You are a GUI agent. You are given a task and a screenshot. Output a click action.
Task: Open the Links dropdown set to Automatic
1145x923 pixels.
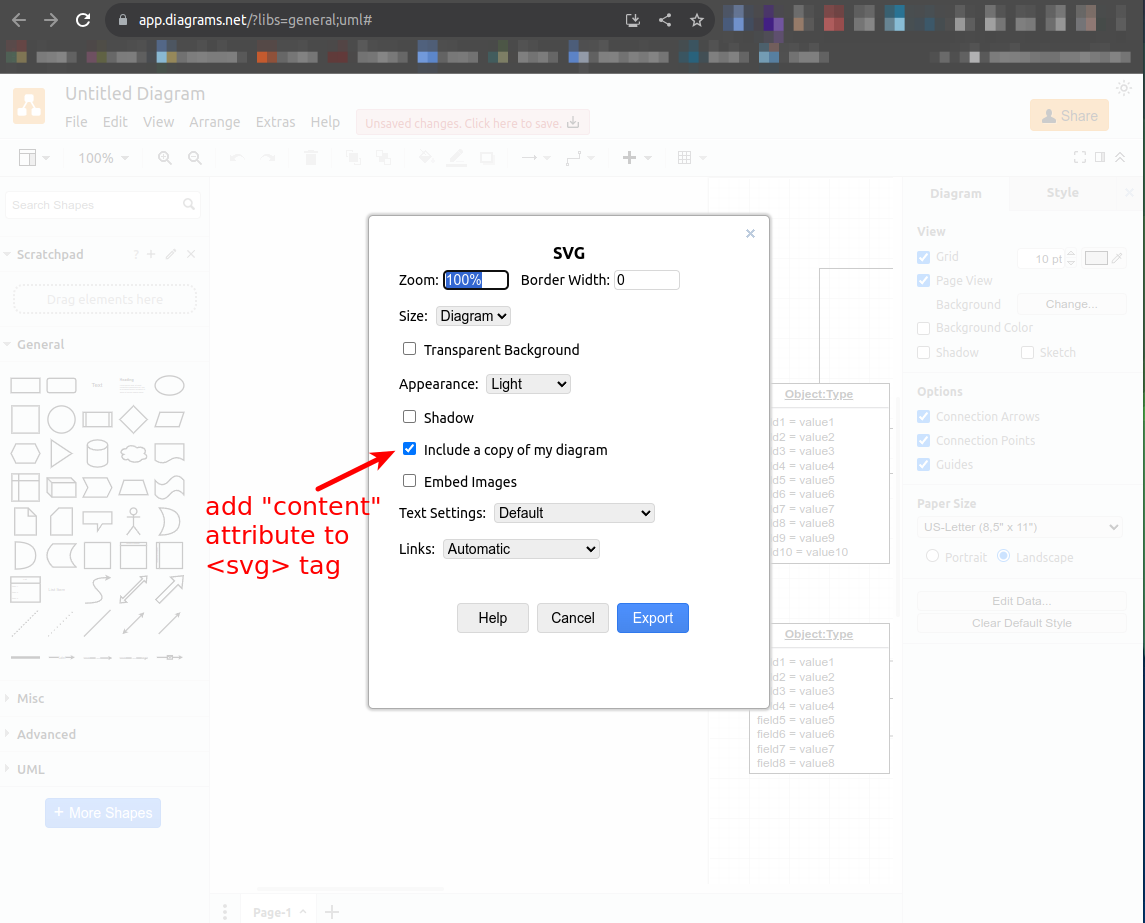coord(520,548)
